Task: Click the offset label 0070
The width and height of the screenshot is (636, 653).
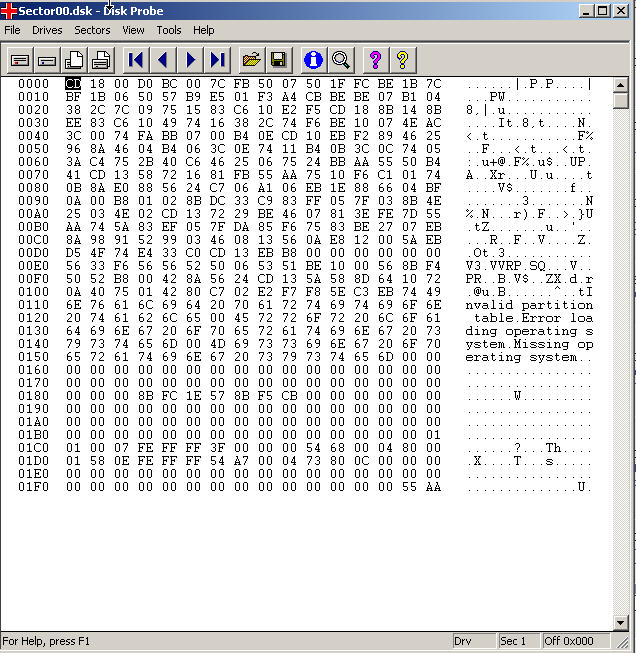Action: tap(33, 175)
